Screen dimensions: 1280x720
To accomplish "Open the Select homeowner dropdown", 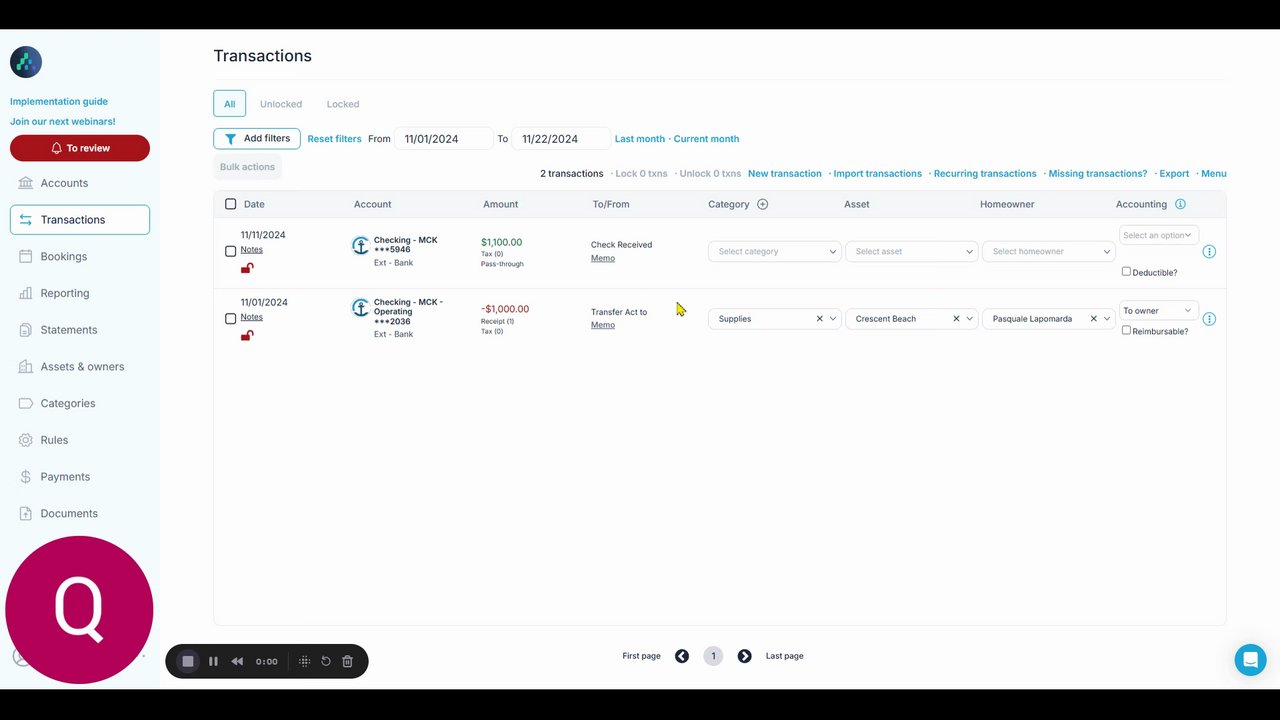I will tap(1049, 252).
